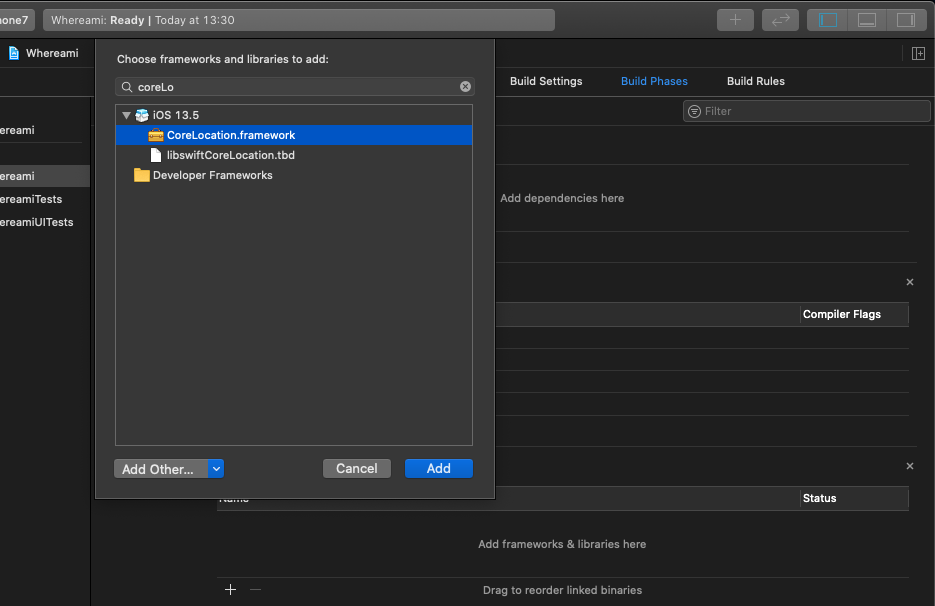
Task: Select the iPhone7 scheme destination
Action: coord(15,20)
